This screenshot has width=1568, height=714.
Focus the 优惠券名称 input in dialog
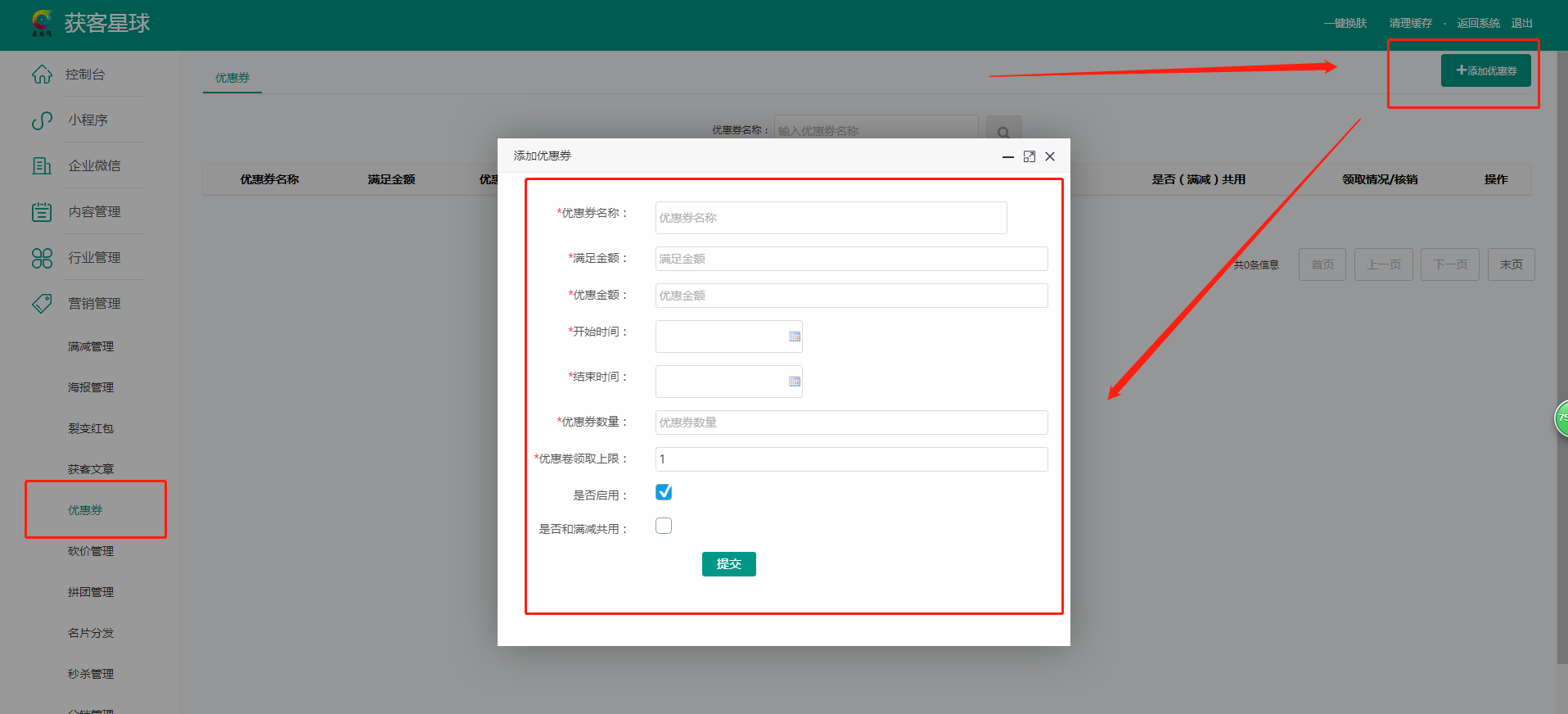[831, 218]
